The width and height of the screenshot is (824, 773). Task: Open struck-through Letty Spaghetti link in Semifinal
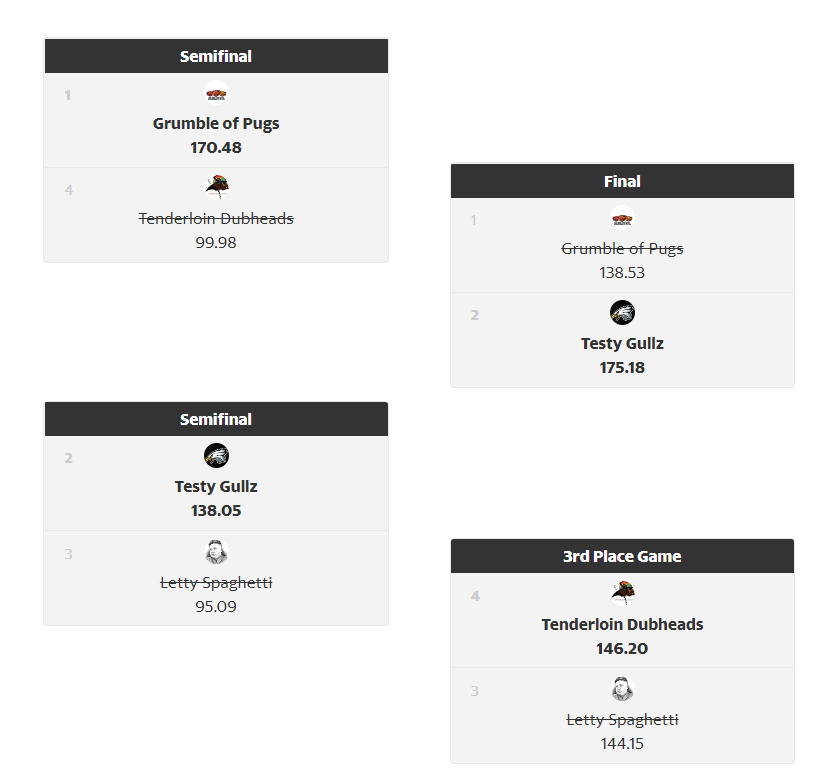coord(216,583)
